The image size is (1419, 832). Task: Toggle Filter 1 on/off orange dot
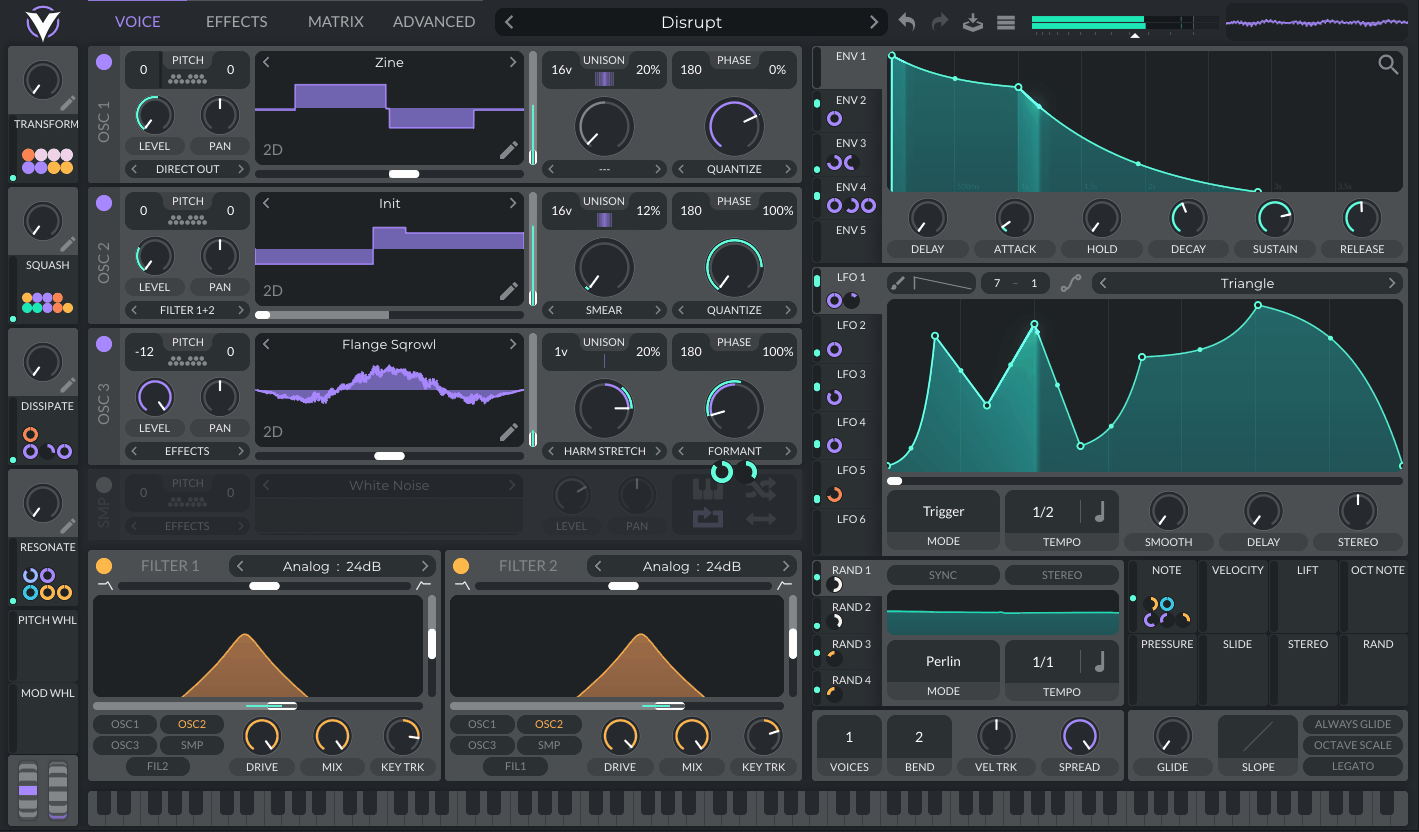pos(104,566)
